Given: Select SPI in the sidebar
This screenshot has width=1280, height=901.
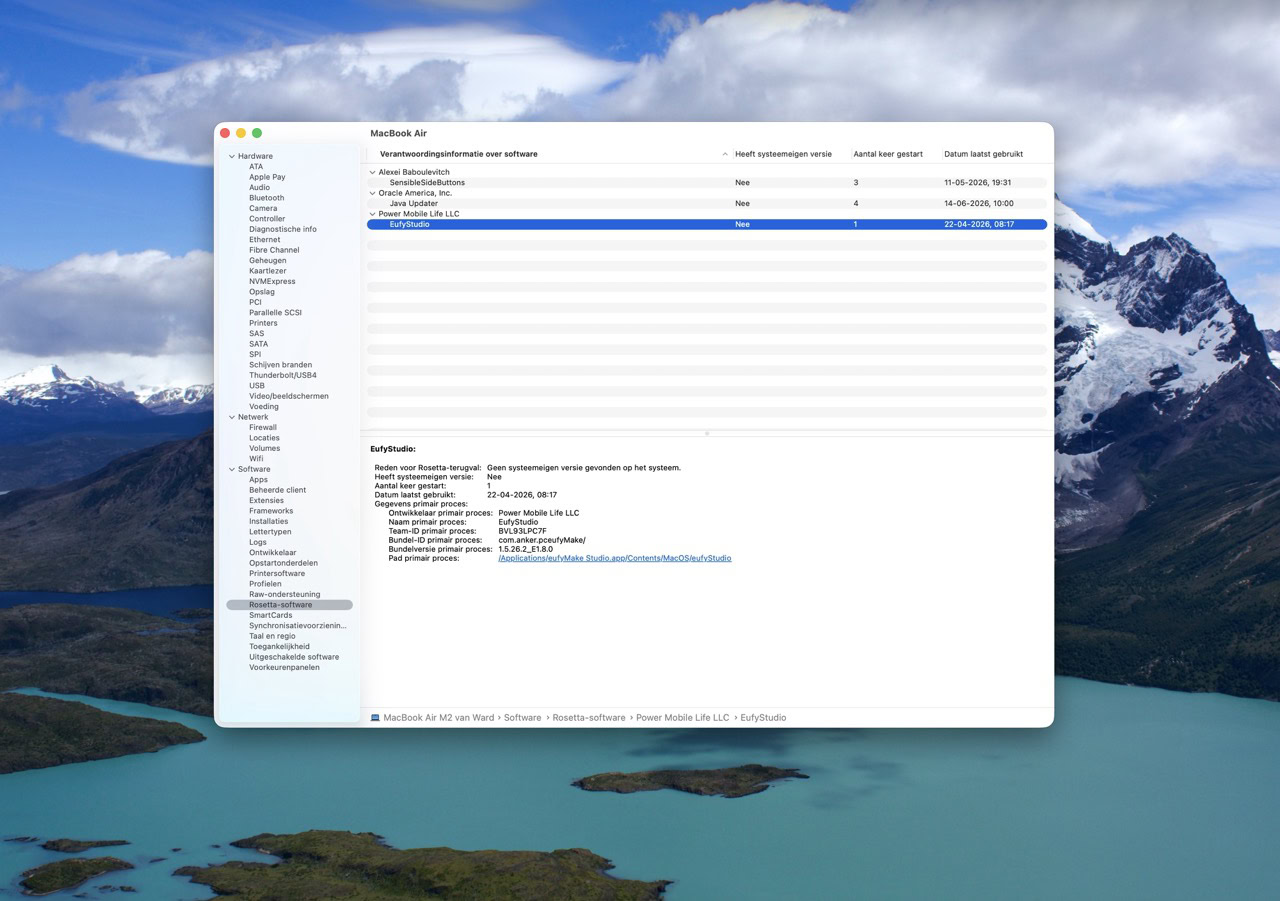Looking at the screenshot, I should click(255, 354).
